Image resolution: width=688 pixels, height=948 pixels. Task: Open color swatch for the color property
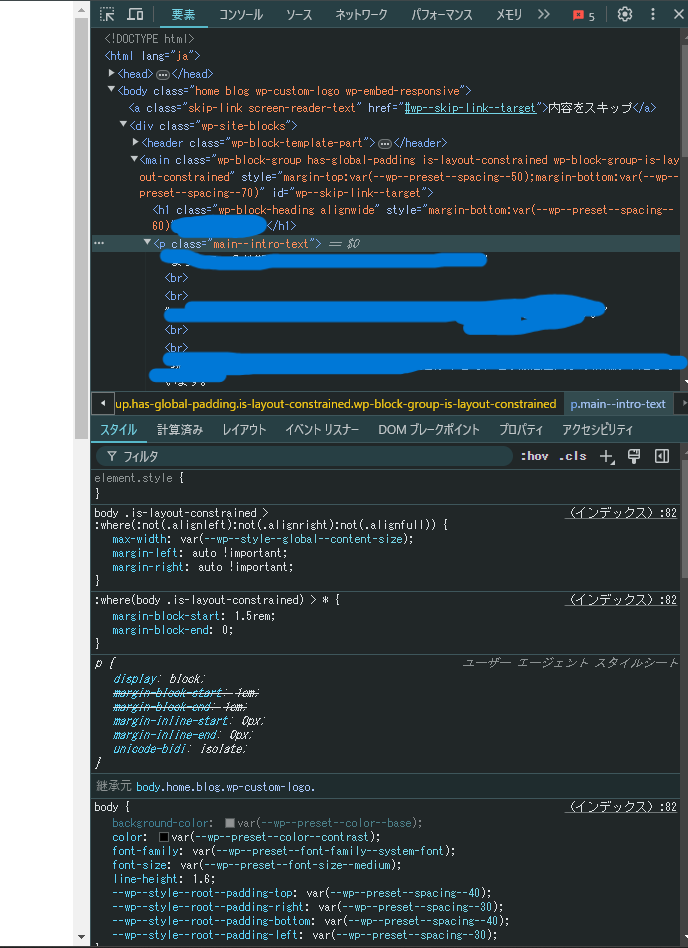[x=162, y=836]
